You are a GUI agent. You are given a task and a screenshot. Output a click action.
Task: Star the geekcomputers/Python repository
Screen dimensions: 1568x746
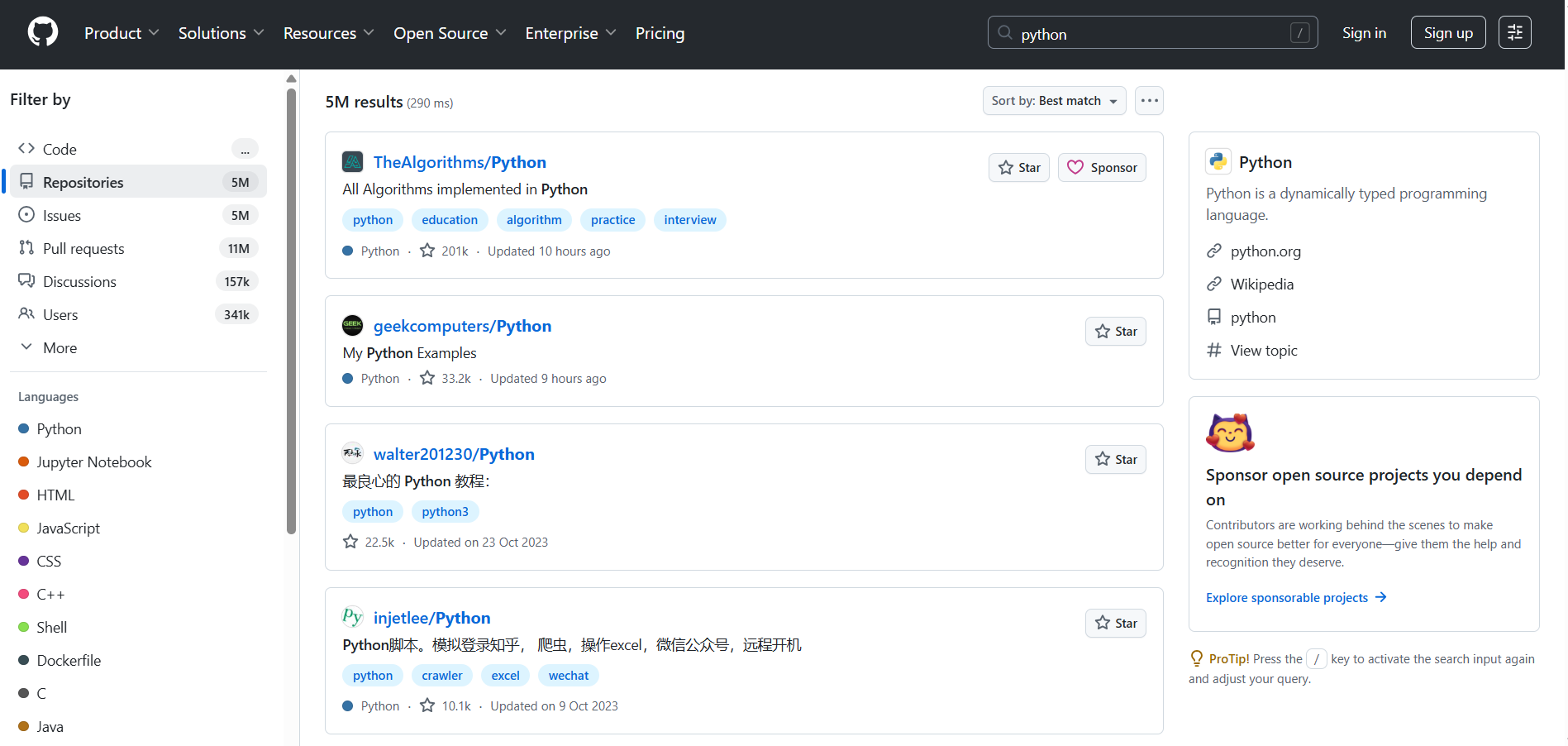[1116, 331]
